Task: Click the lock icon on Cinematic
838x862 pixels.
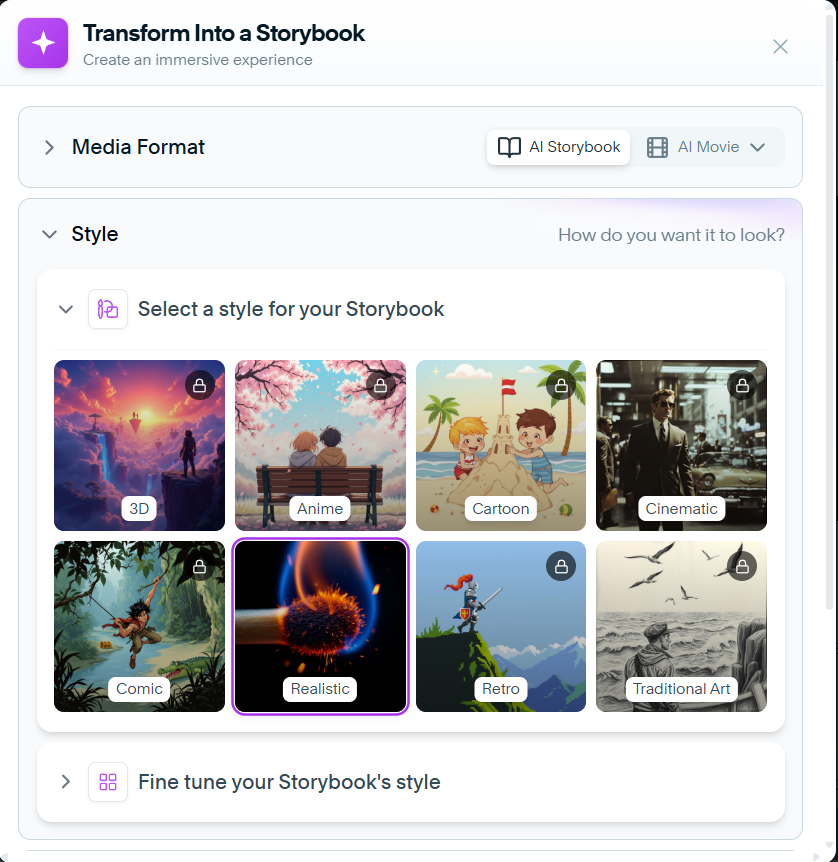Action: point(742,385)
